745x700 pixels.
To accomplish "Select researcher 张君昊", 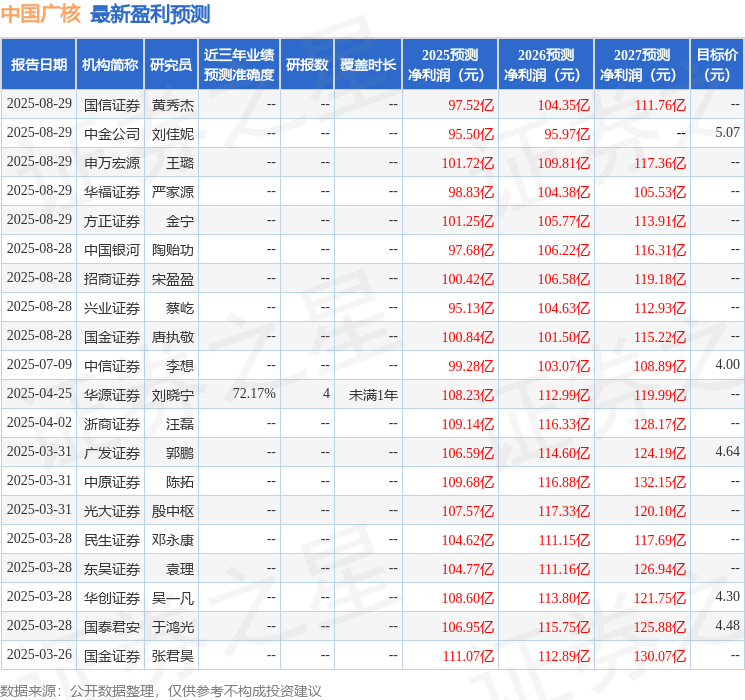I will point(172,655).
